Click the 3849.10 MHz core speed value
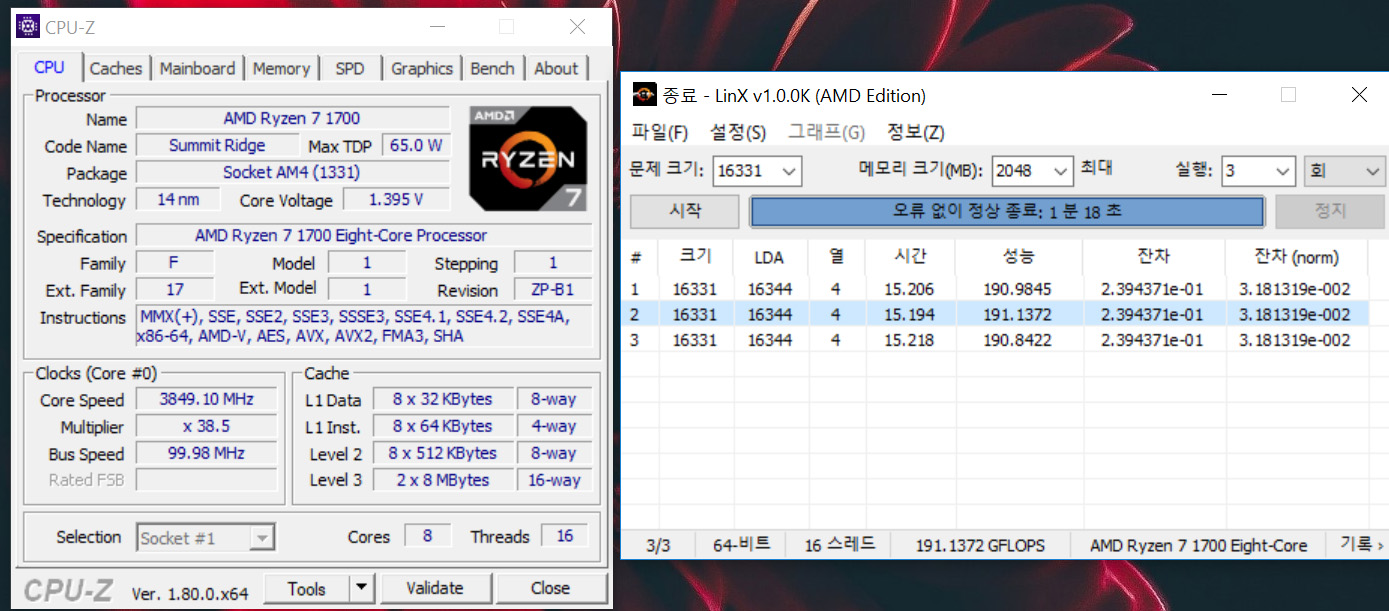Screen dimensions: 1389x611 (x=205, y=399)
